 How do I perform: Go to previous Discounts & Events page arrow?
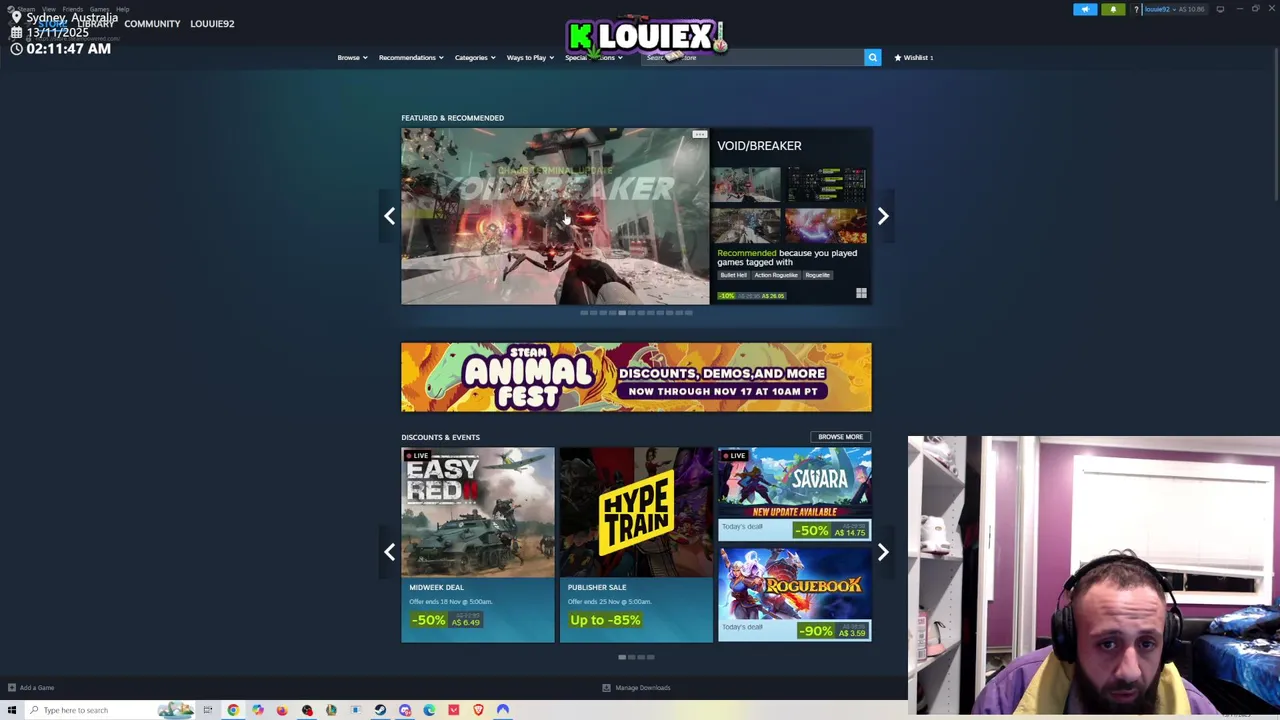(x=390, y=552)
